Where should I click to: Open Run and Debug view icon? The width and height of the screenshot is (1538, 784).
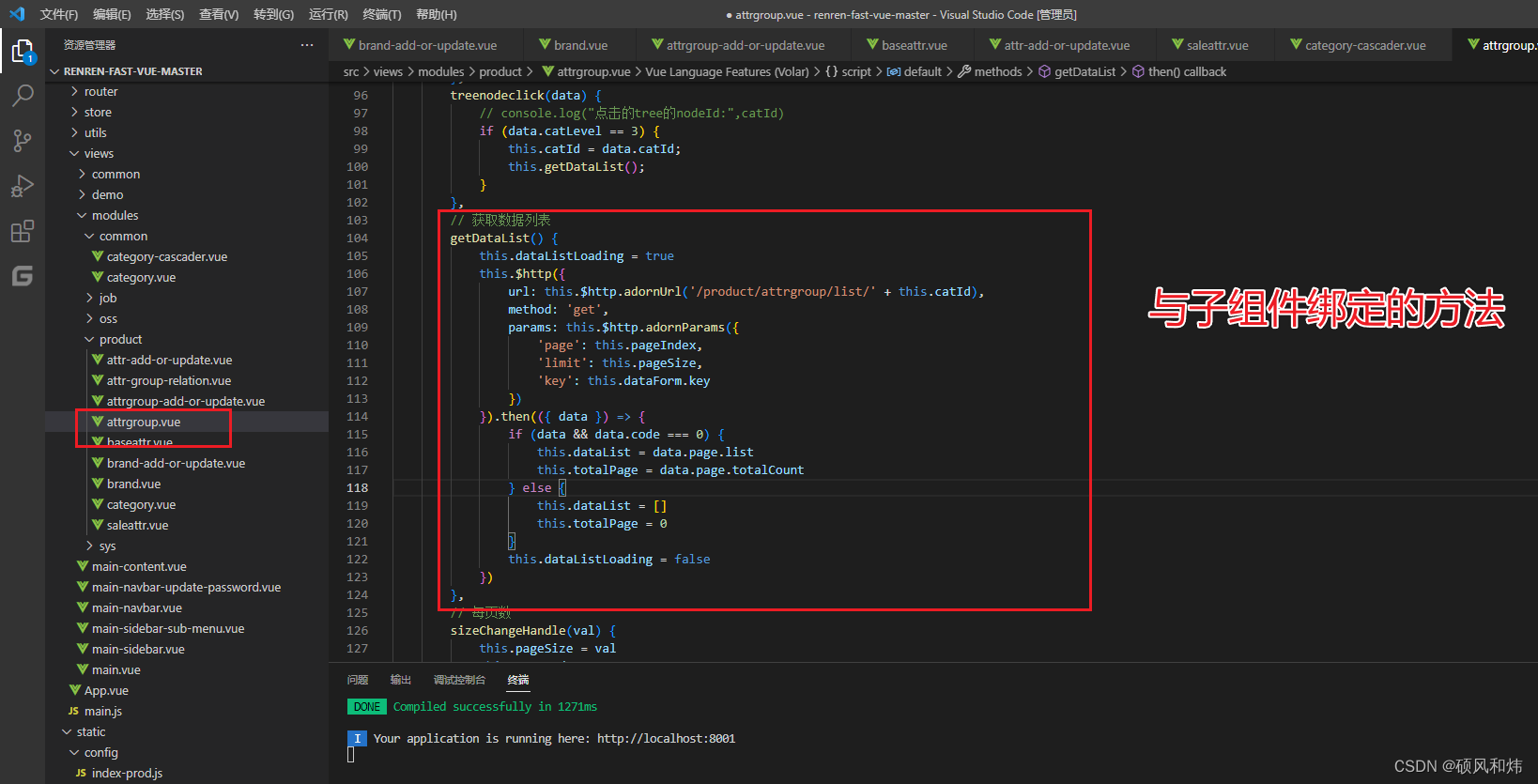click(23, 186)
